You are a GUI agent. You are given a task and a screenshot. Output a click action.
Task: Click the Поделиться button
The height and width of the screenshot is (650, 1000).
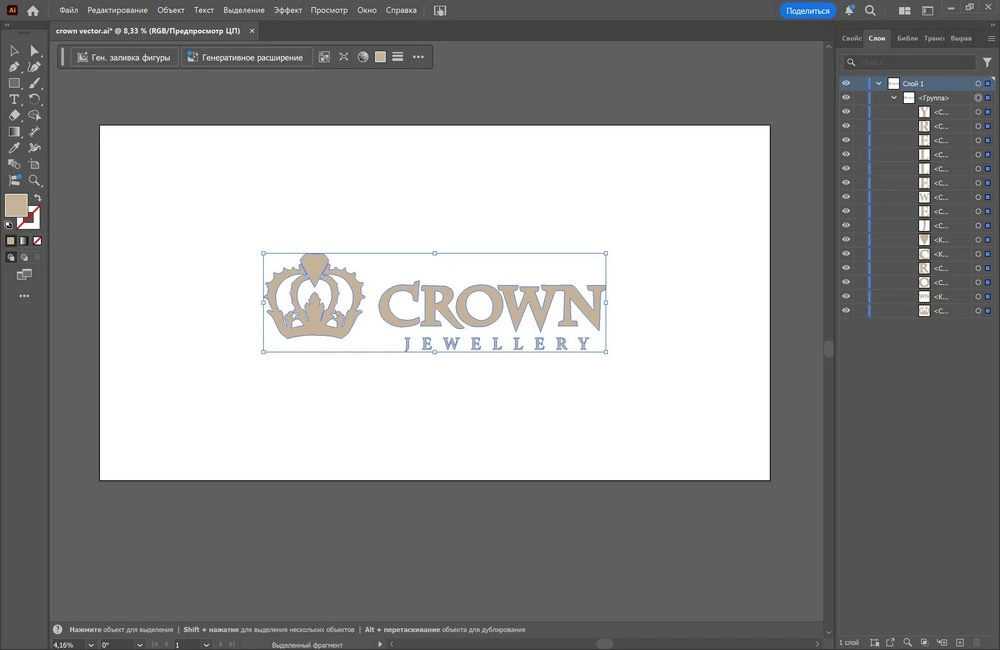click(807, 11)
